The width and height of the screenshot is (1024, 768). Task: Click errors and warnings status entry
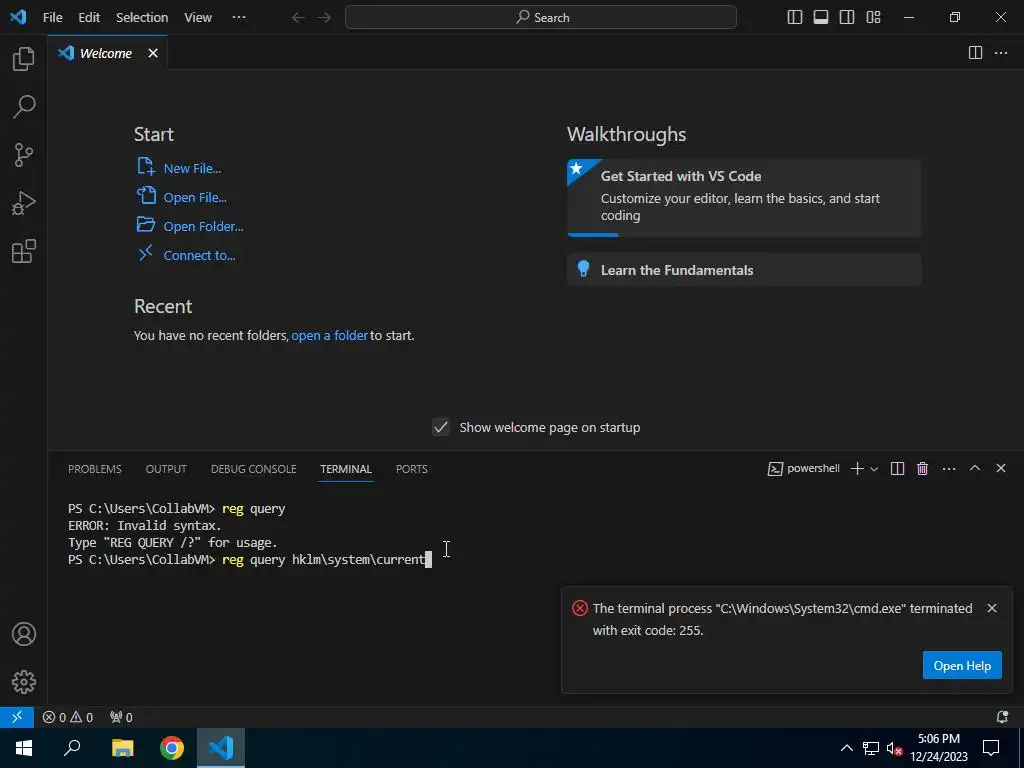[68, 717]
